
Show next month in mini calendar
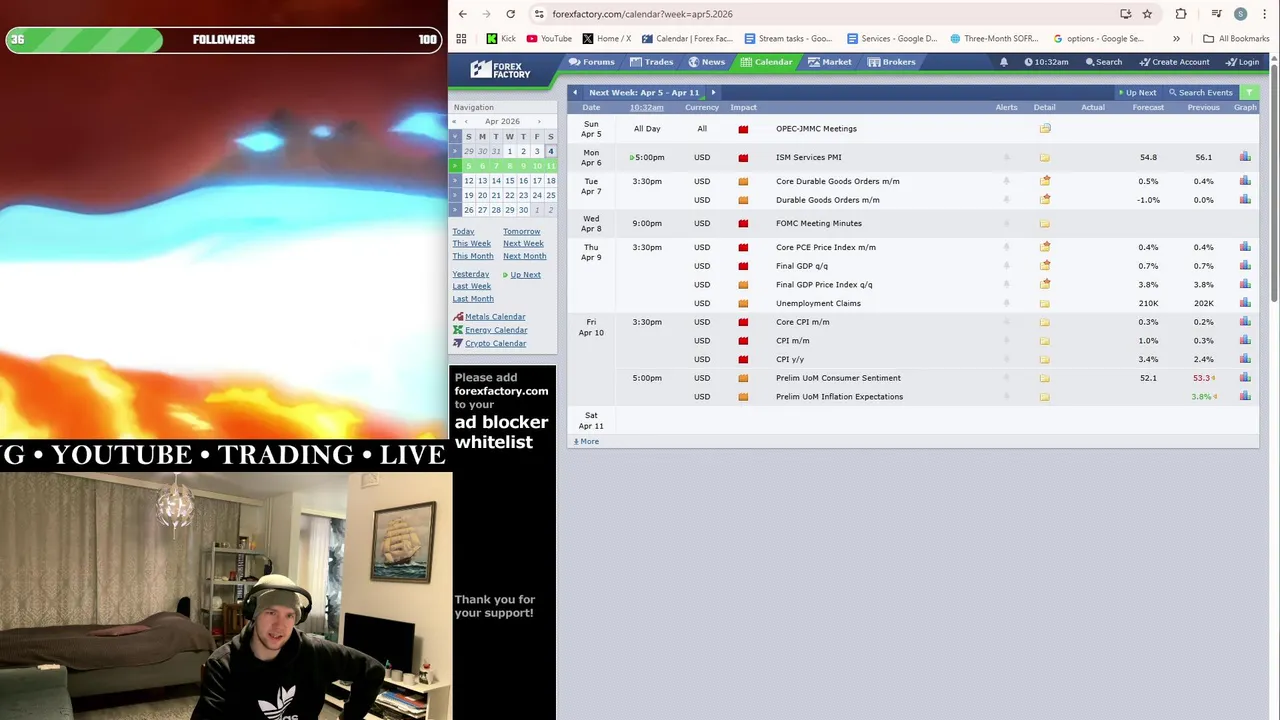(x=539, y=122)
